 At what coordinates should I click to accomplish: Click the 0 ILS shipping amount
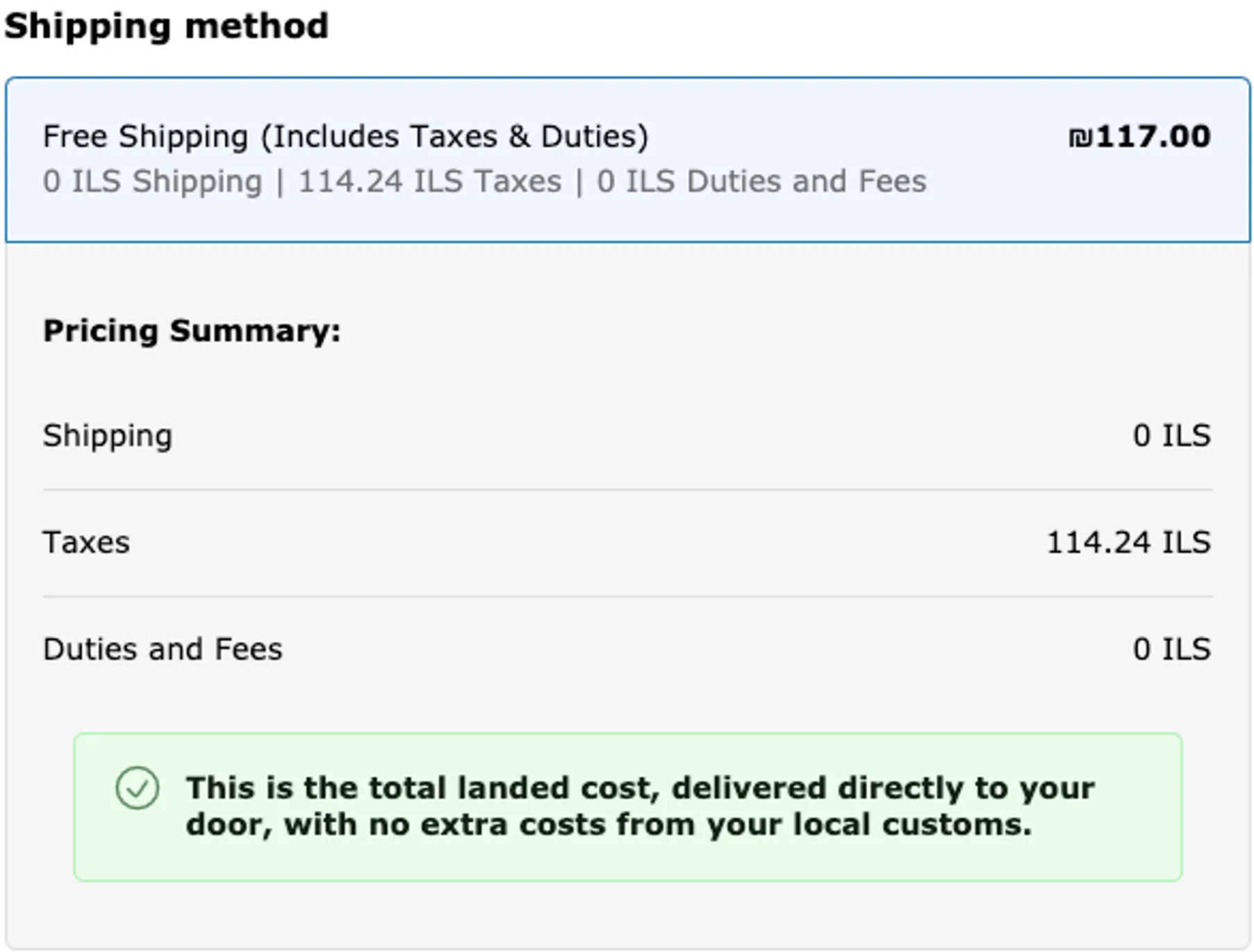[x=1172, y=436]
